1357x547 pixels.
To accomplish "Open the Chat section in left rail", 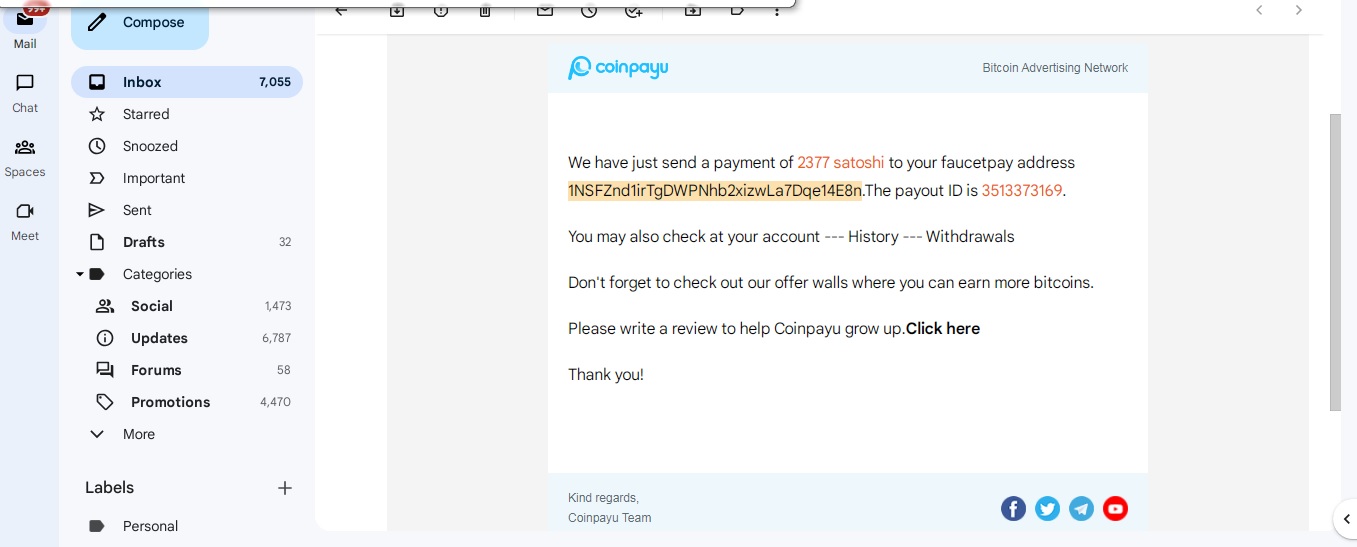I will [25, 92].
